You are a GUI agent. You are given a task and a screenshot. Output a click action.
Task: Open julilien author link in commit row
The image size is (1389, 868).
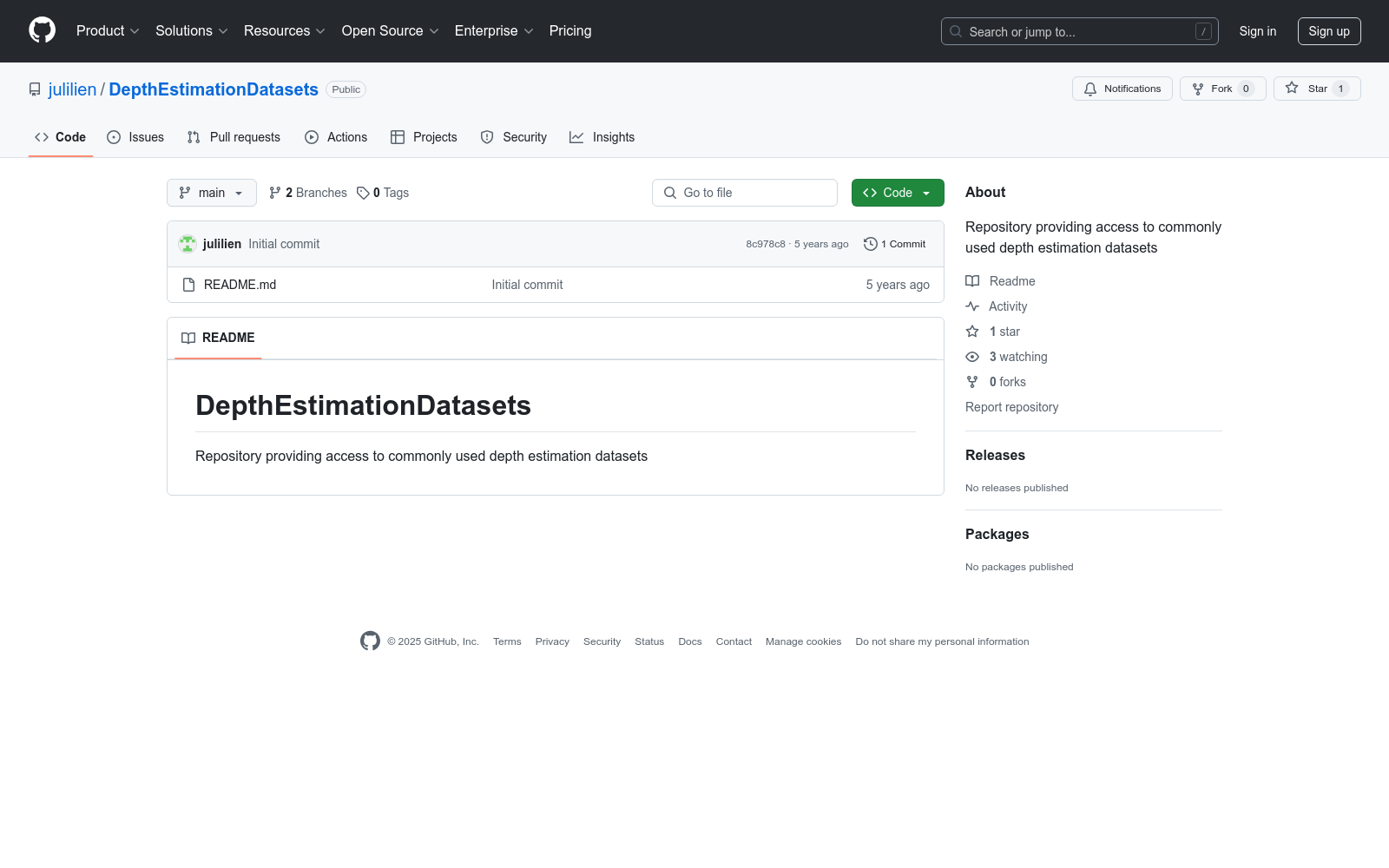click(x=222, y=244)
